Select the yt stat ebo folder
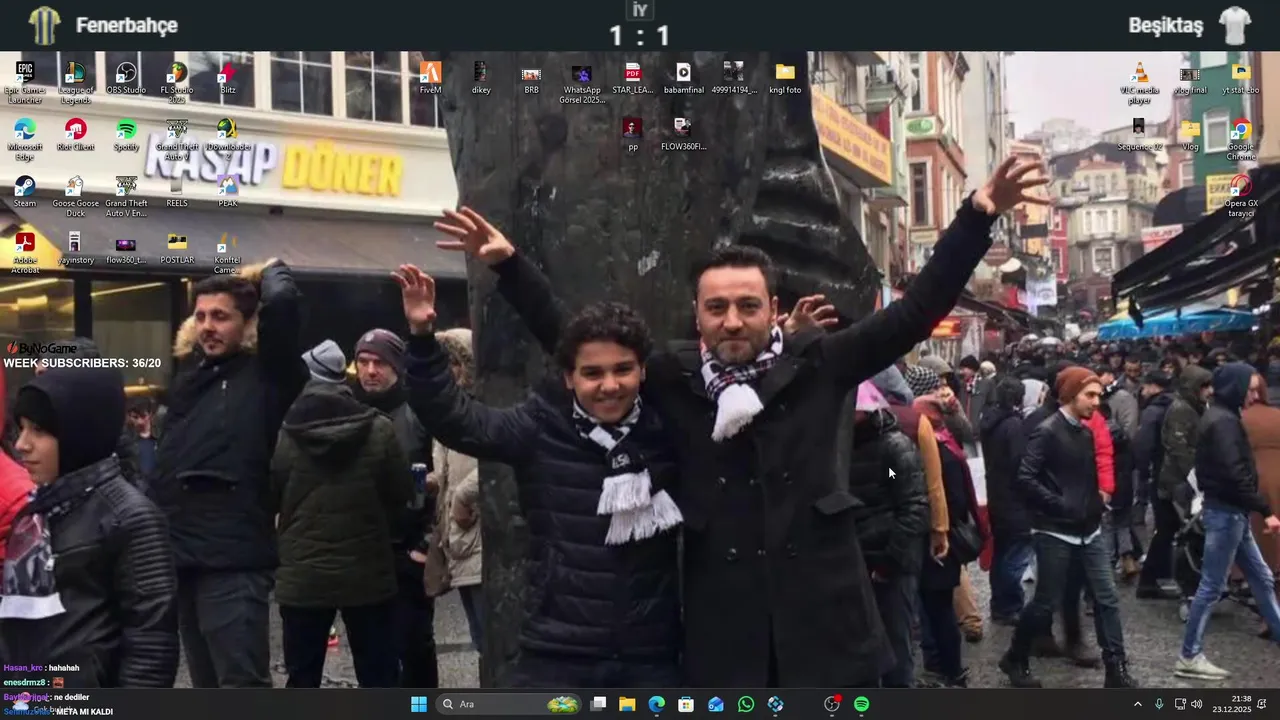1280x720 pixels. (1241, 78)
